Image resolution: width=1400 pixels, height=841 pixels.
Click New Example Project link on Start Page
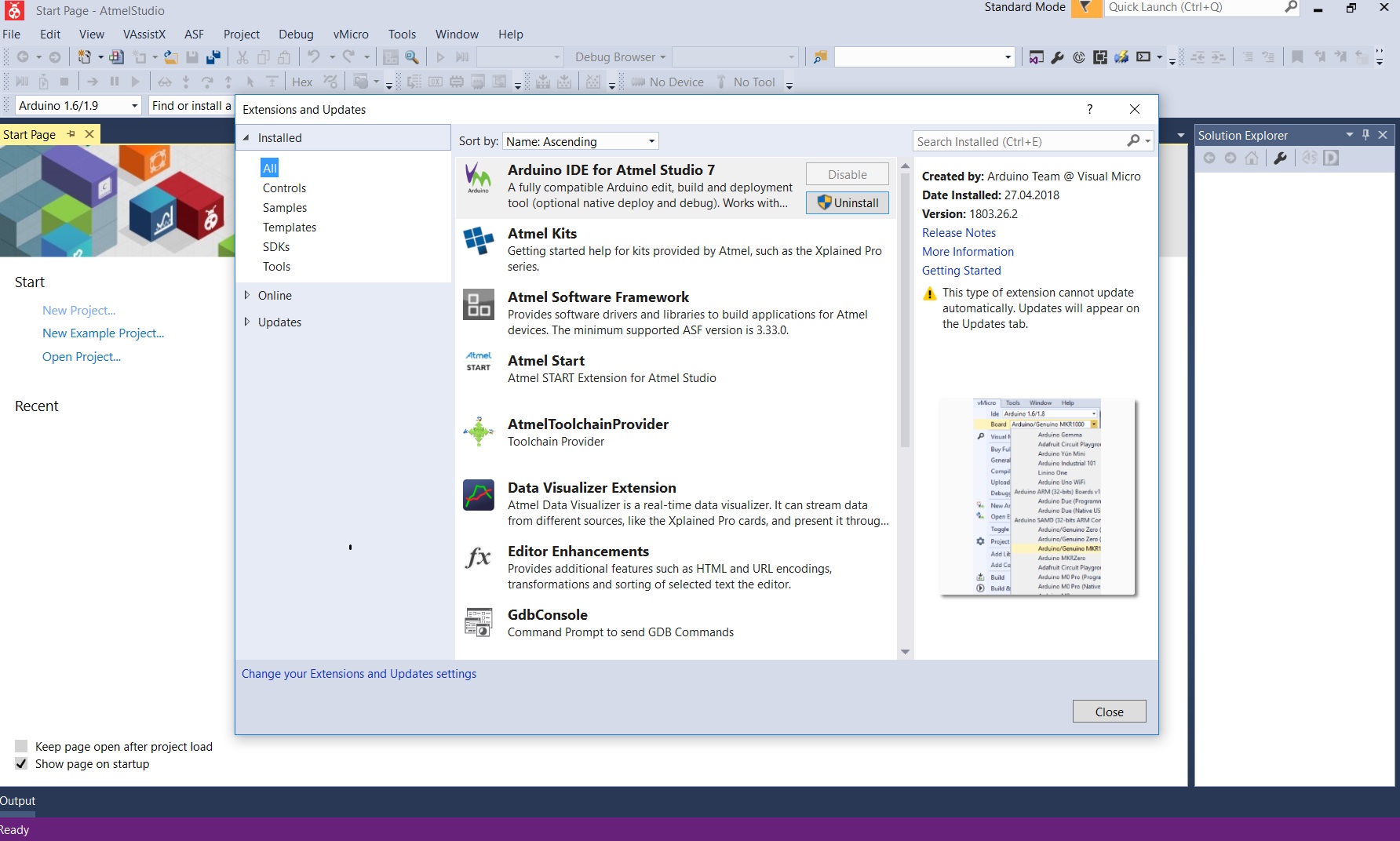pyautogui.click(x=104, y=333)
